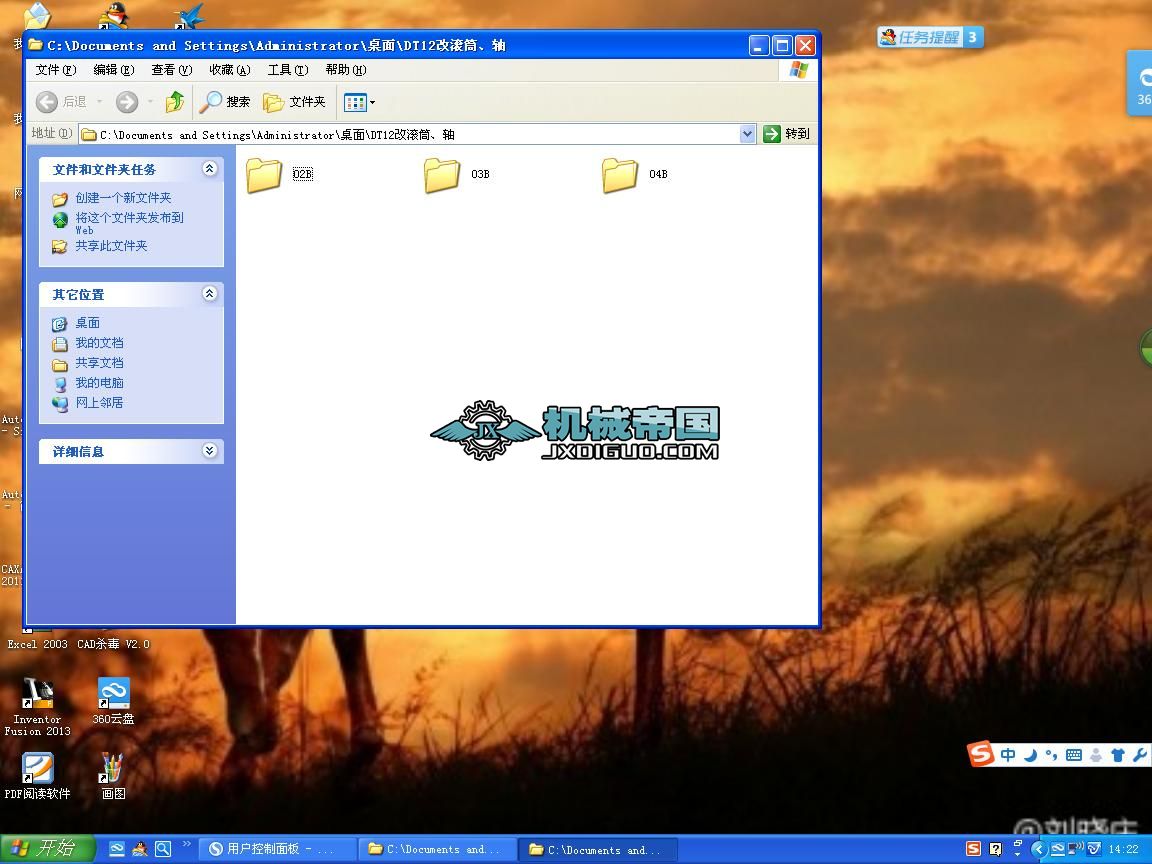Select the 02B folder icon
Screen dimensions: 1152x864
click(x=264, y=175)
